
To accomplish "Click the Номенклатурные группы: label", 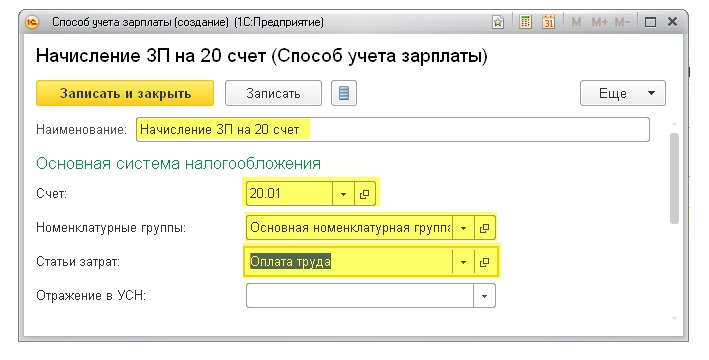I will [x=111, y=228].
